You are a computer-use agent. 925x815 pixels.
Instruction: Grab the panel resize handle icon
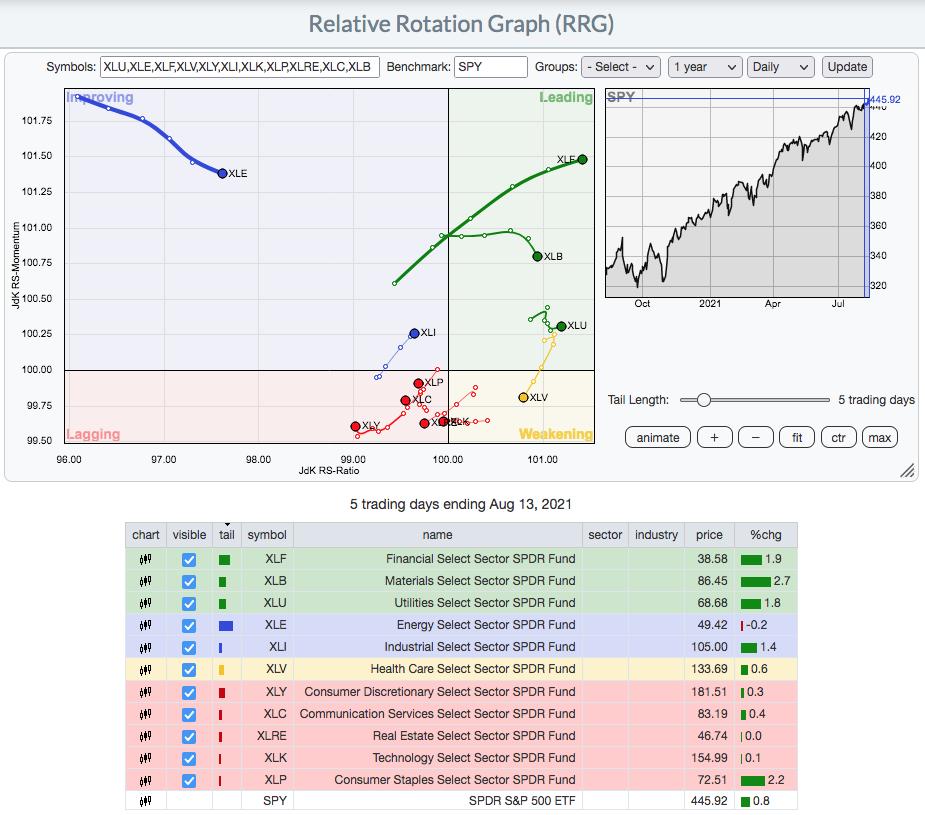click(907, 470)
